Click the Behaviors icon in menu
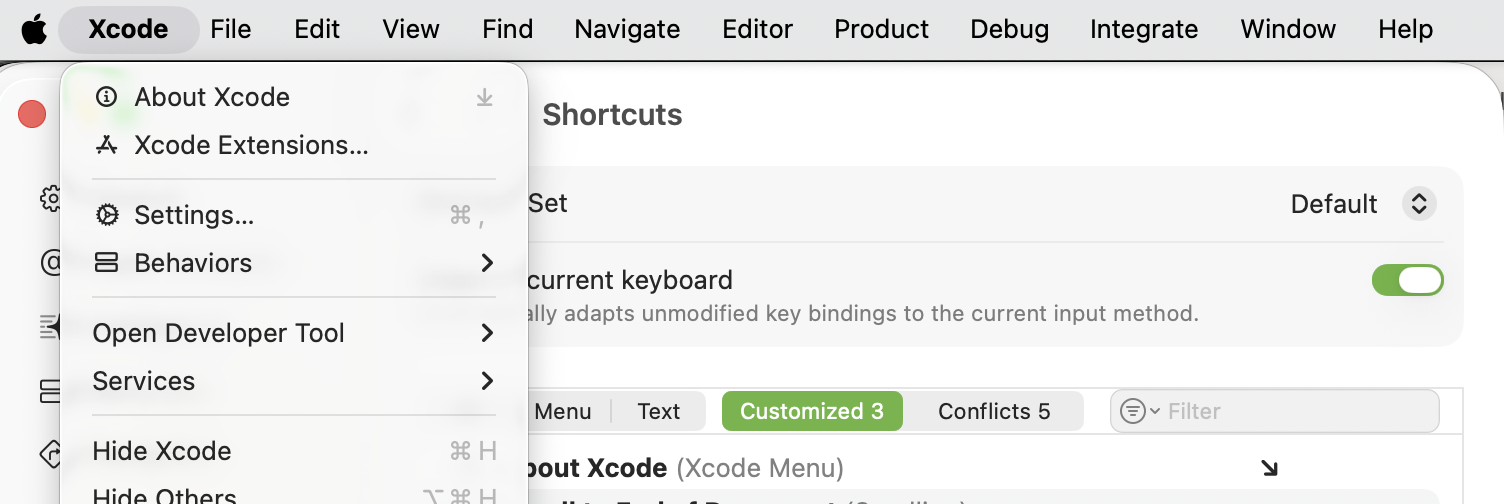 106,263
